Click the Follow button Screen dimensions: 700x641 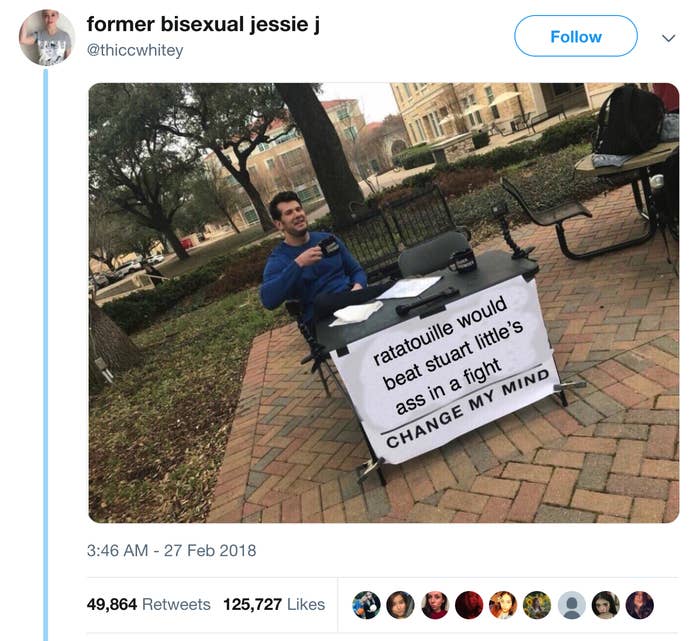[x=575, y=36]
